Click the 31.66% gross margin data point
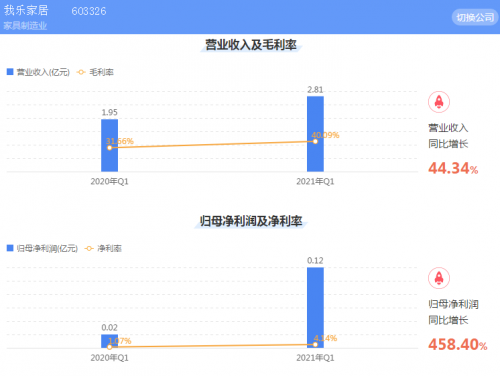The image size is (500, 376). coord(109,148)
